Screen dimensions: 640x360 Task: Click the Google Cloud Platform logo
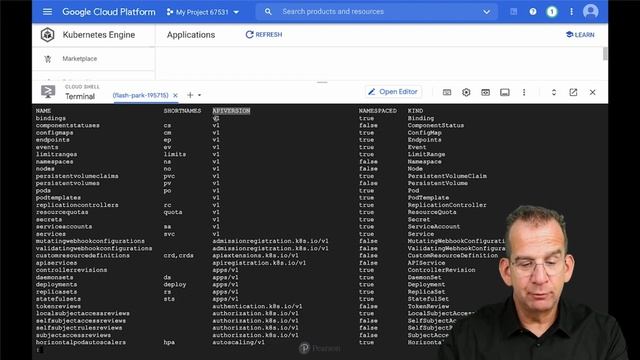[x=109, y=12]
